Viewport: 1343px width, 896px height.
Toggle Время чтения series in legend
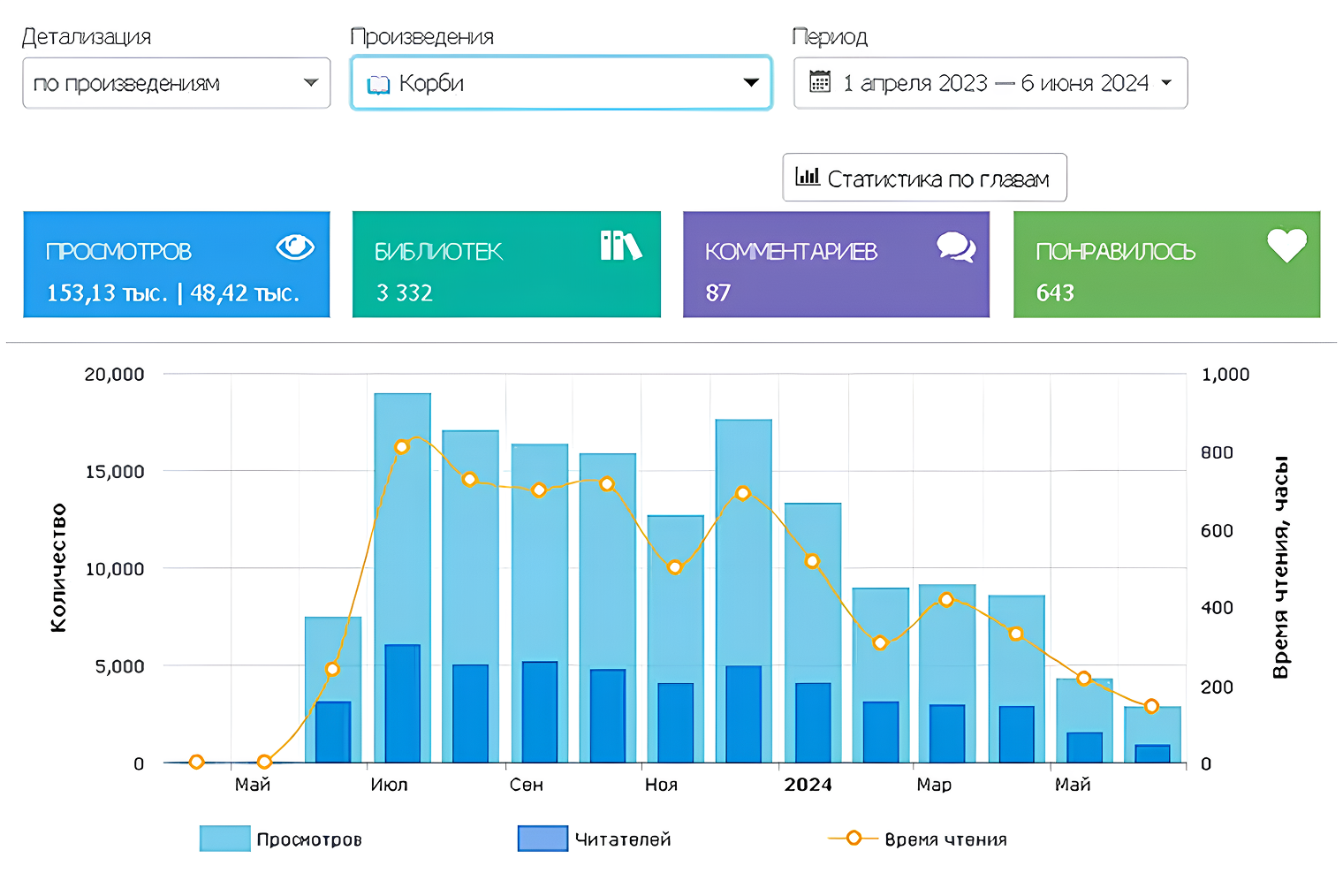917,839
